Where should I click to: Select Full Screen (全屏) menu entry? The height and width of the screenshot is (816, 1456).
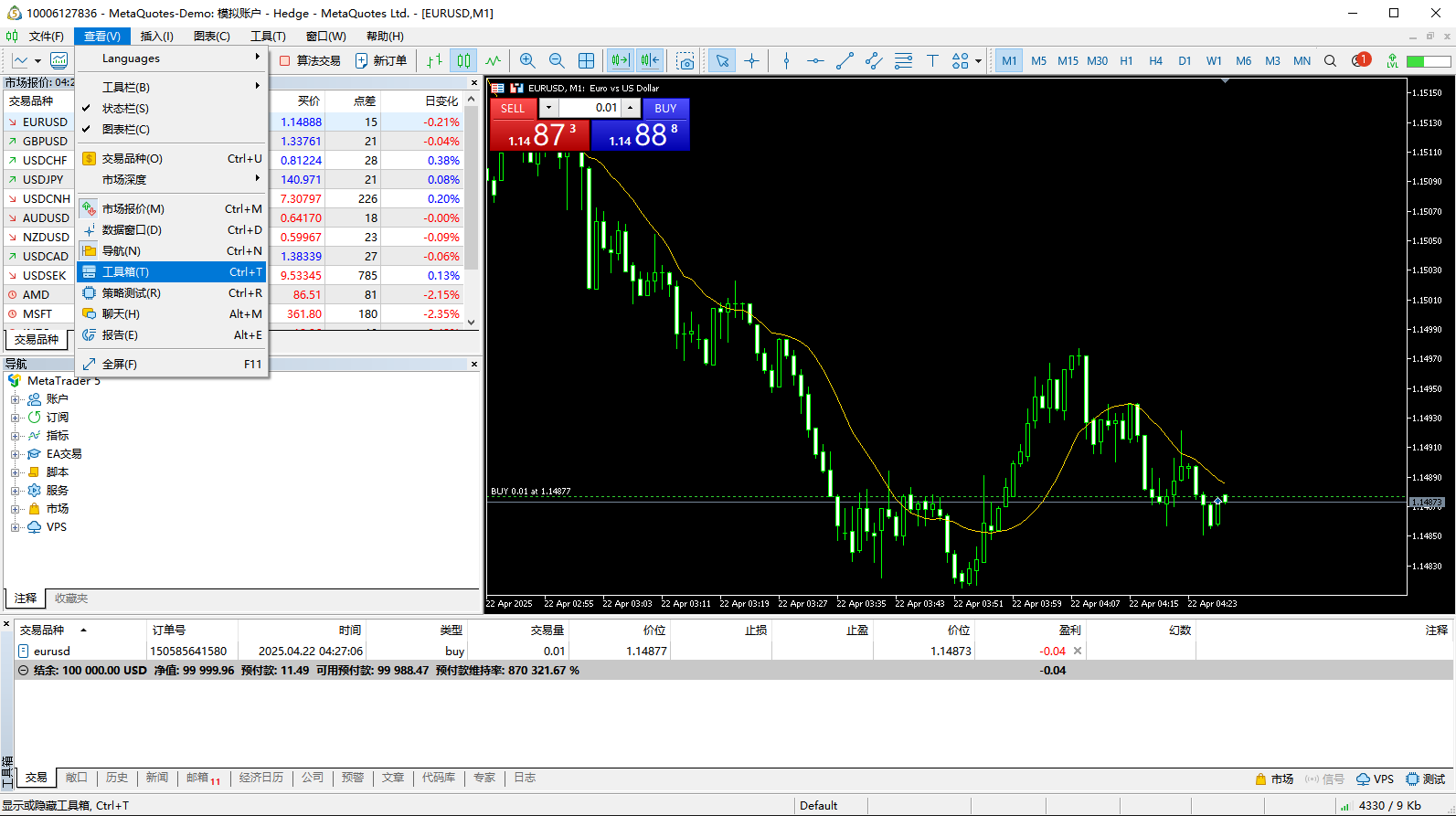point(172,364)
